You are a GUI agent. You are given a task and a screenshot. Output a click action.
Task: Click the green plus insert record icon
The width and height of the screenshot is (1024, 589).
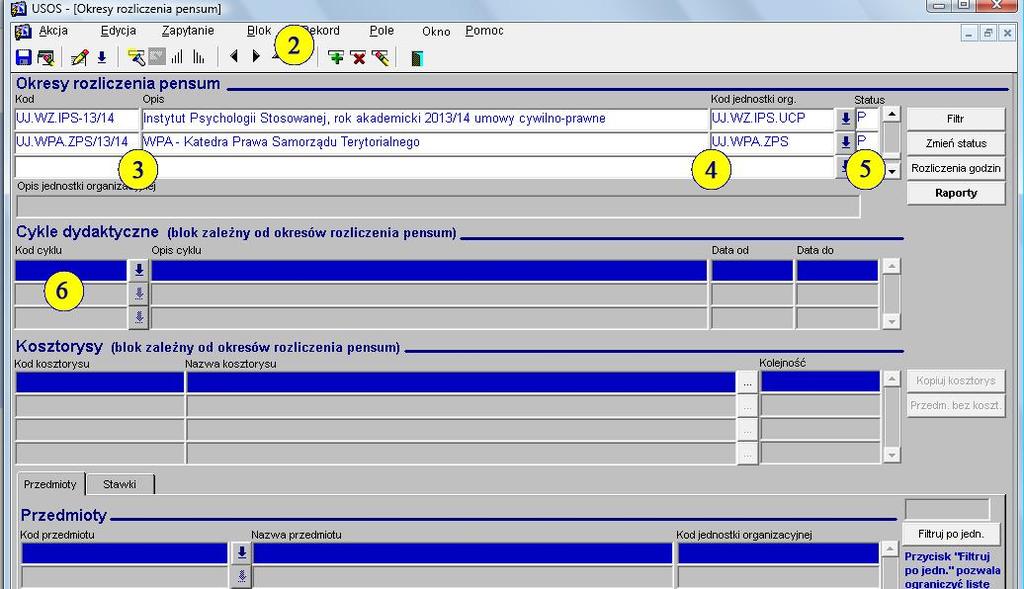click(x=336, y=57)
